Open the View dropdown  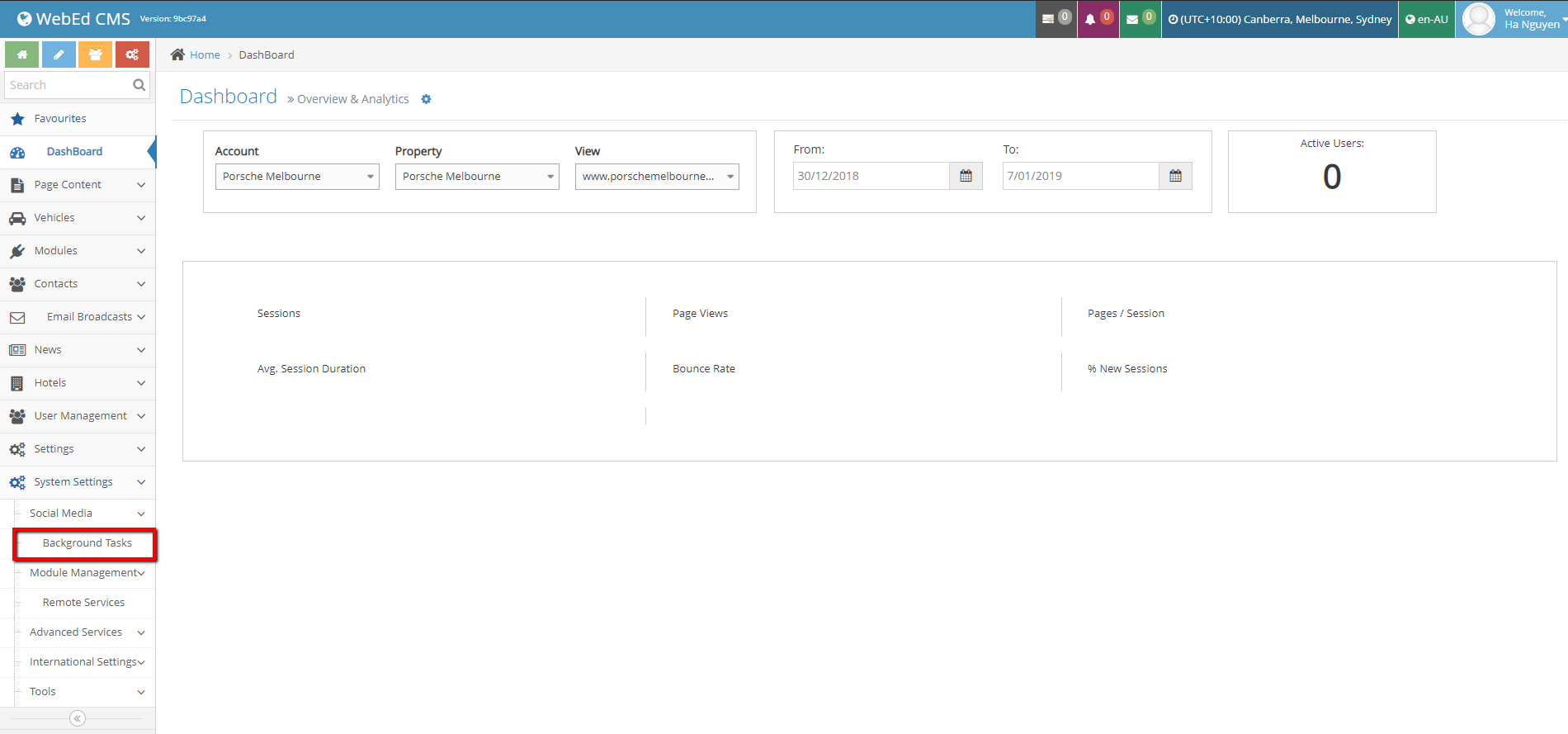[x=657, y=177]
